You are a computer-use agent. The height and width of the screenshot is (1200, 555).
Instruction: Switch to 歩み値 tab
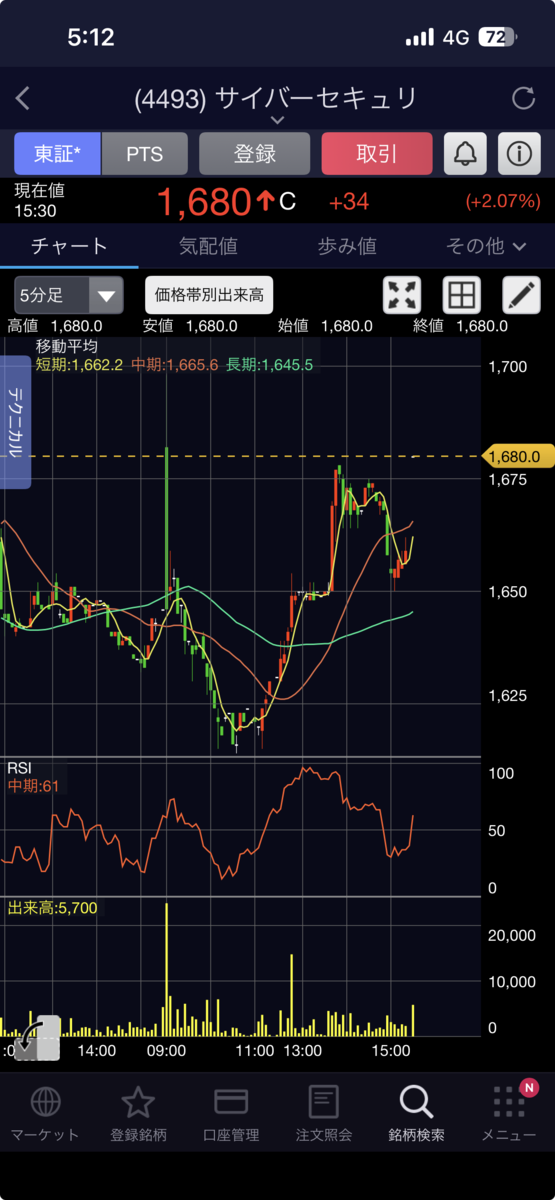click(347, 246)
